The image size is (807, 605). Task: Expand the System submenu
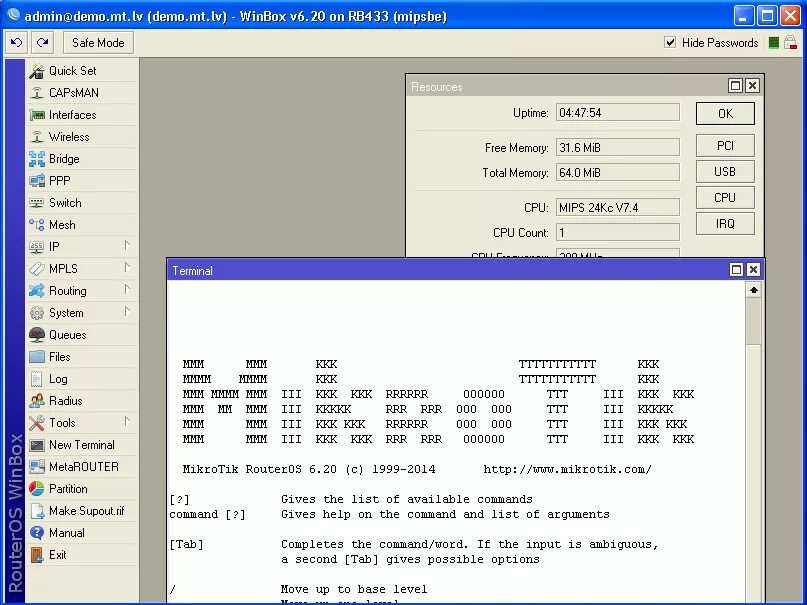(x=127, y=312)
